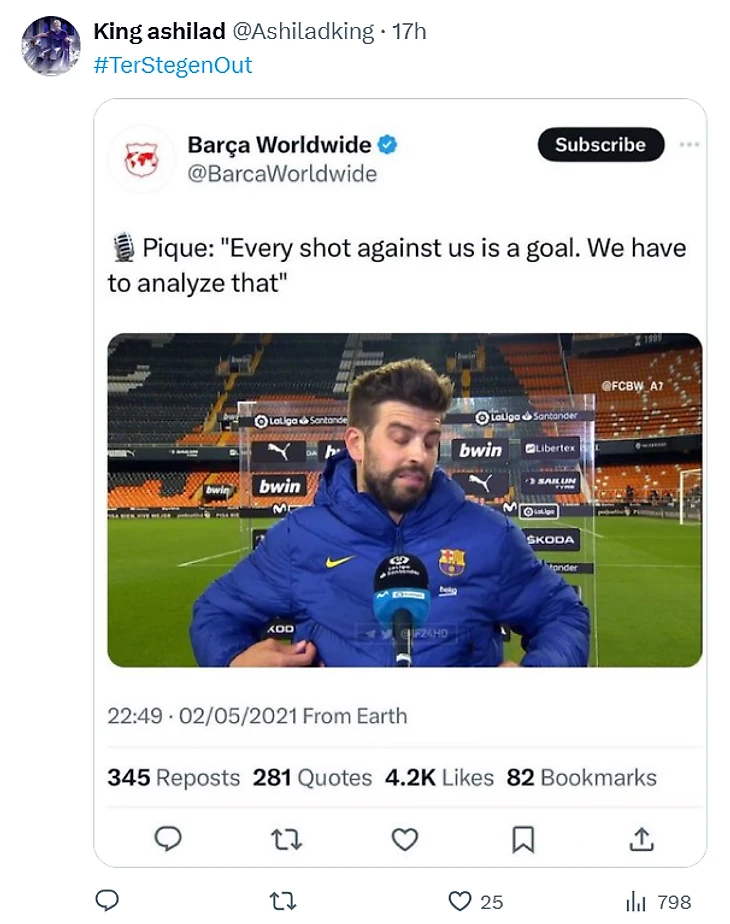Image resolution: width=730 pixels, height=924 pixels.
Task: Open the Pique interview image
Action: 404,500
